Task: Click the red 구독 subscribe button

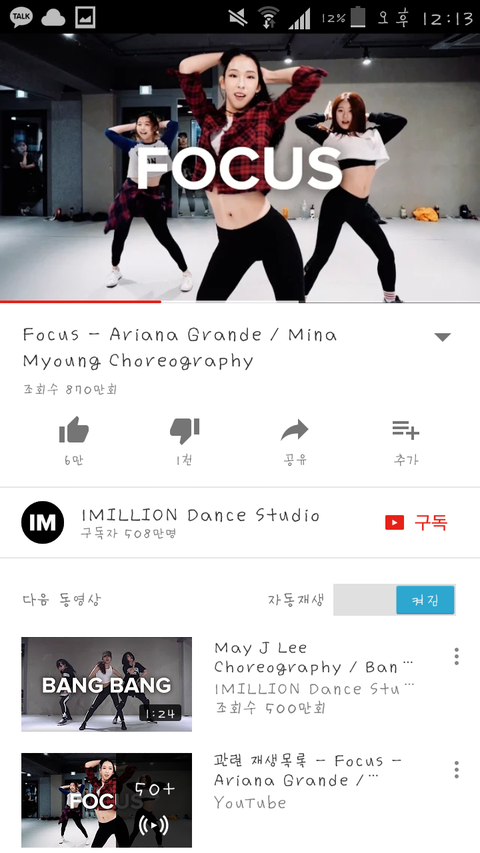Action: (x=417, y=523)
